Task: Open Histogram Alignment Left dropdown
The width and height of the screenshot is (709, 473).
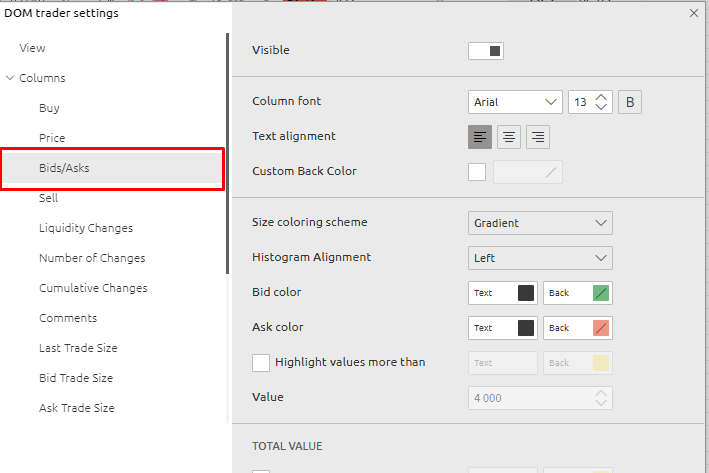Action: [540, 258]
